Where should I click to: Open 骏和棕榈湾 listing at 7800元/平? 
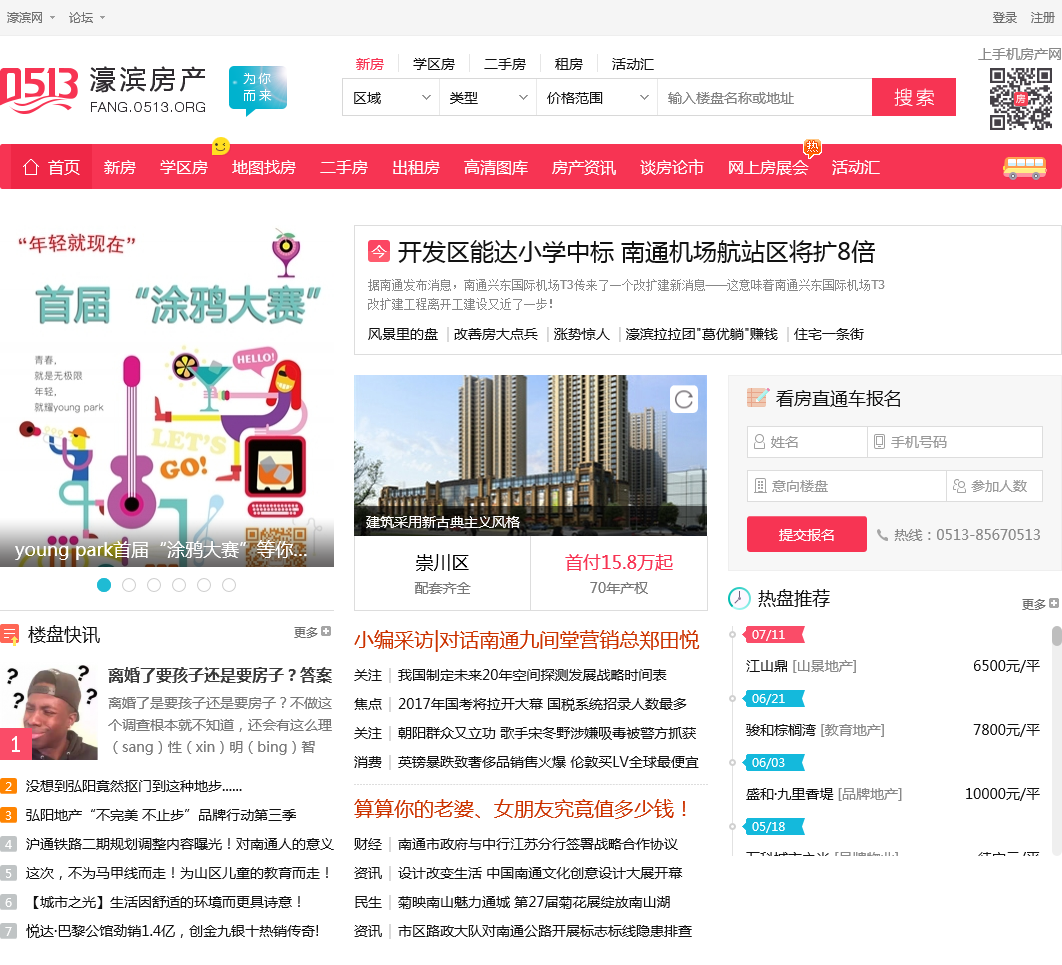pos(893,730)
